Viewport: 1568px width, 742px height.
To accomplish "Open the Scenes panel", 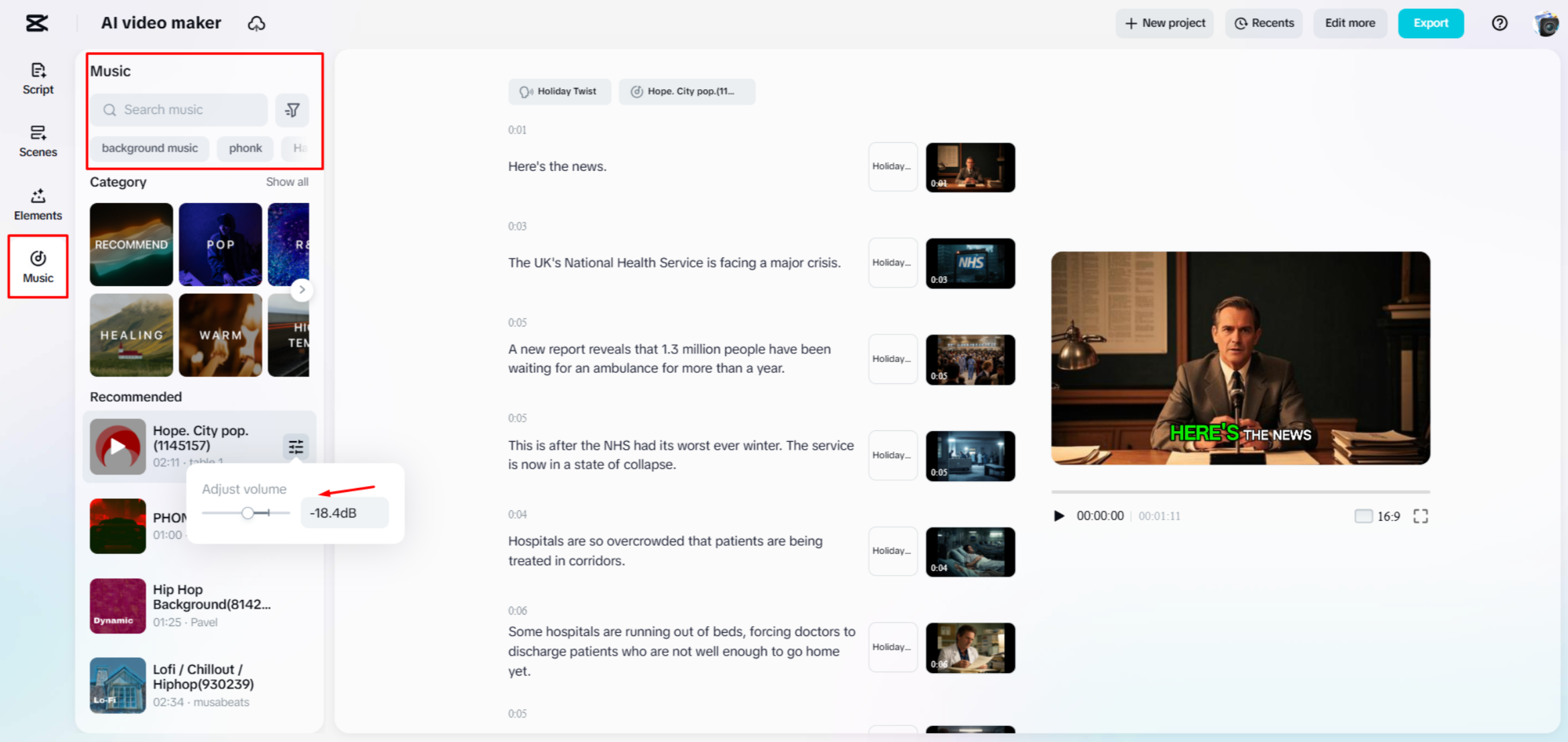I will pos(38,141).
